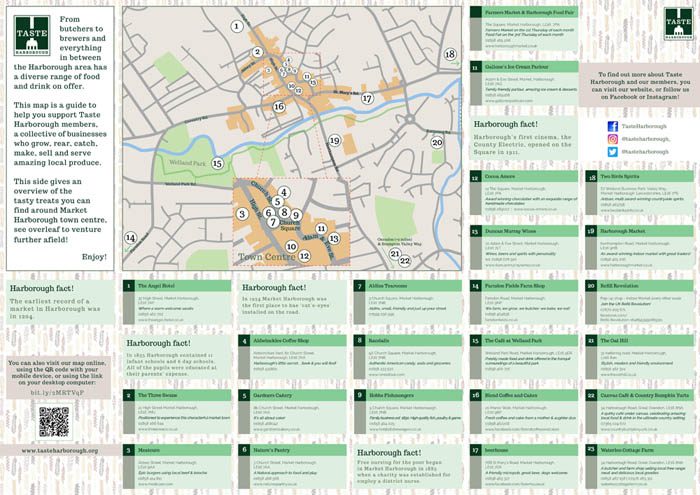Click the 'Farndon Fields Farm Shop' listing title
Screen dimensions: 700x495
pyautogui.click(x=515, y=286)
